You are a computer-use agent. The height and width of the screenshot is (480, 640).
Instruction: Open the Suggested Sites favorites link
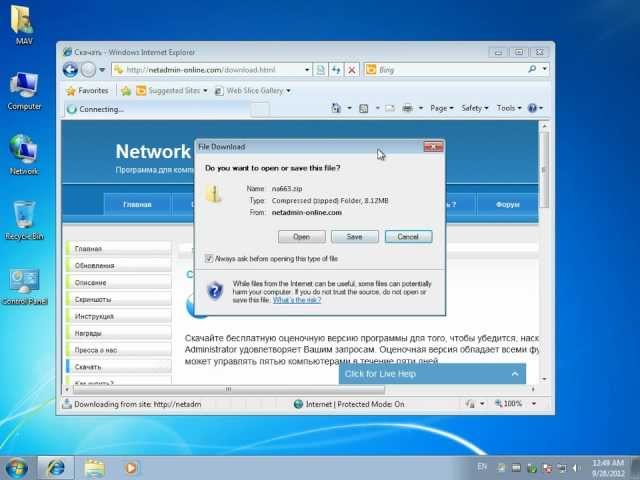pos(172,91)
